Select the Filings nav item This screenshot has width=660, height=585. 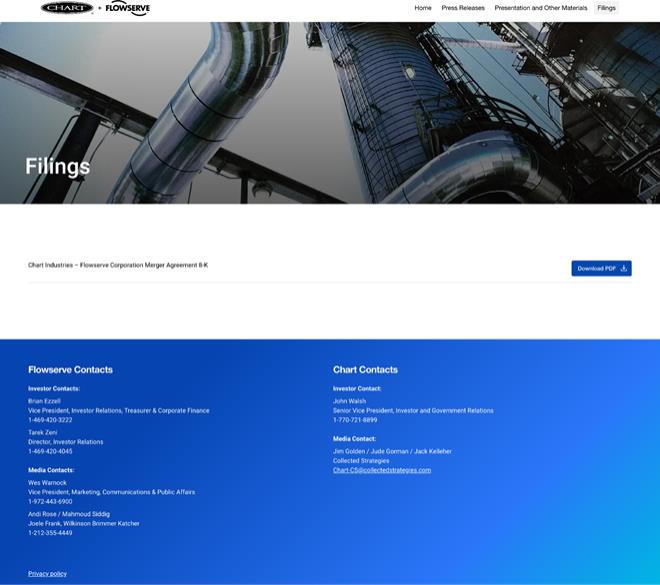pyautogui.click(x=606, y=8)
